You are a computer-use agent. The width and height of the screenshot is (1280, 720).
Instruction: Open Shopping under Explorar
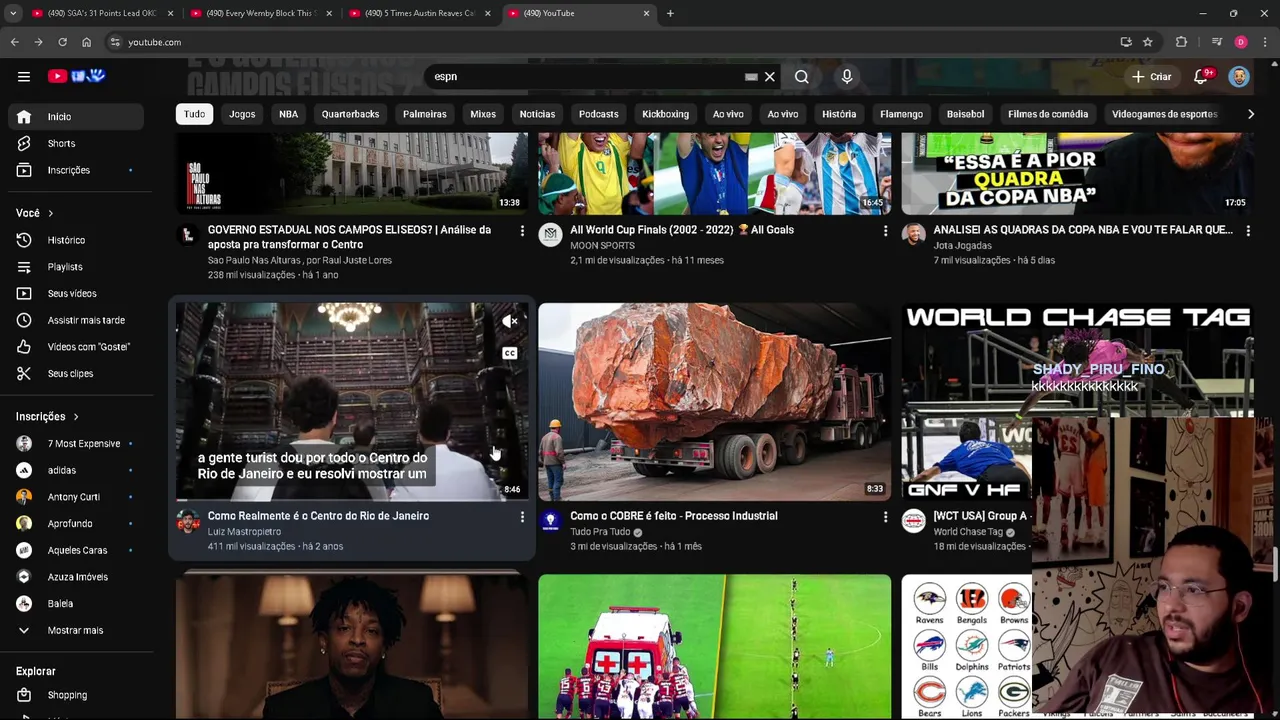point(77,695)
